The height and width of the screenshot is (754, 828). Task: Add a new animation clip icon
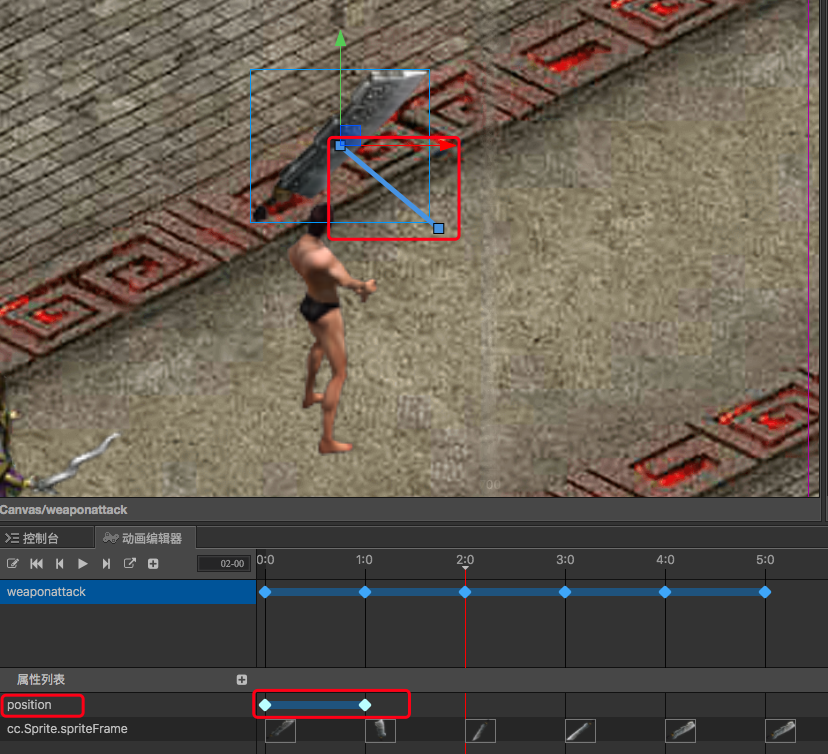click(x=153, y=564)
